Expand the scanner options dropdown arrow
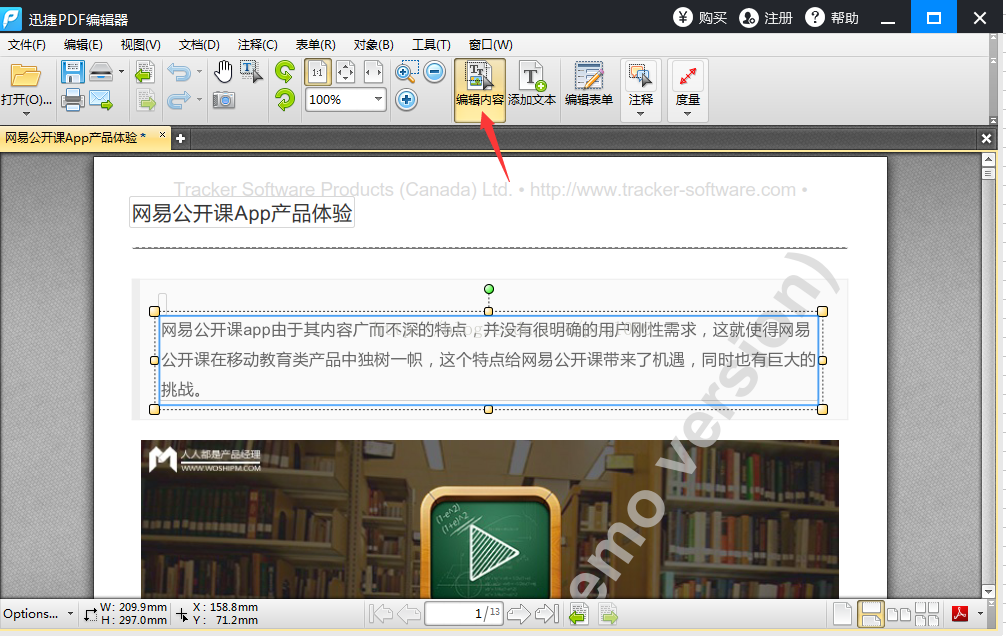Screen dimensions: 1006x636 121,72
